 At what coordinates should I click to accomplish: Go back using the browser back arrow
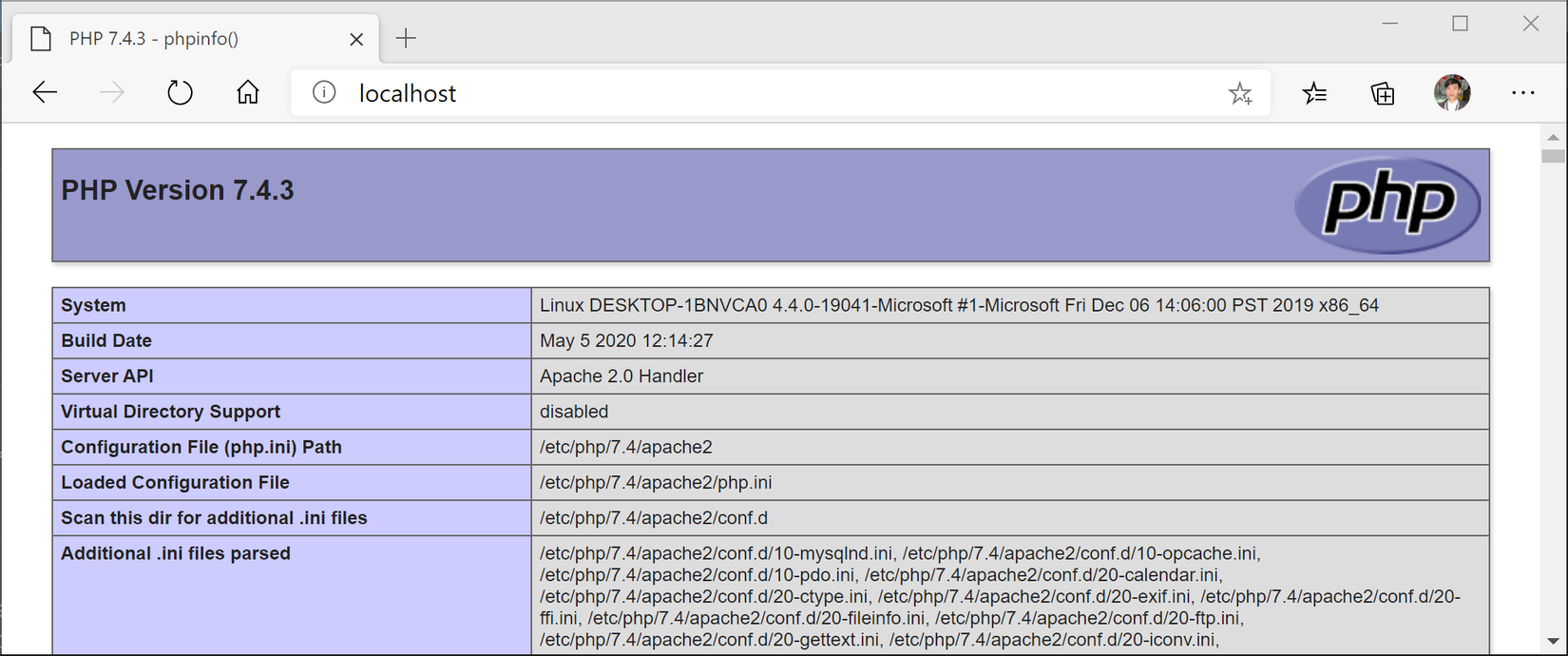coord(45,92)
